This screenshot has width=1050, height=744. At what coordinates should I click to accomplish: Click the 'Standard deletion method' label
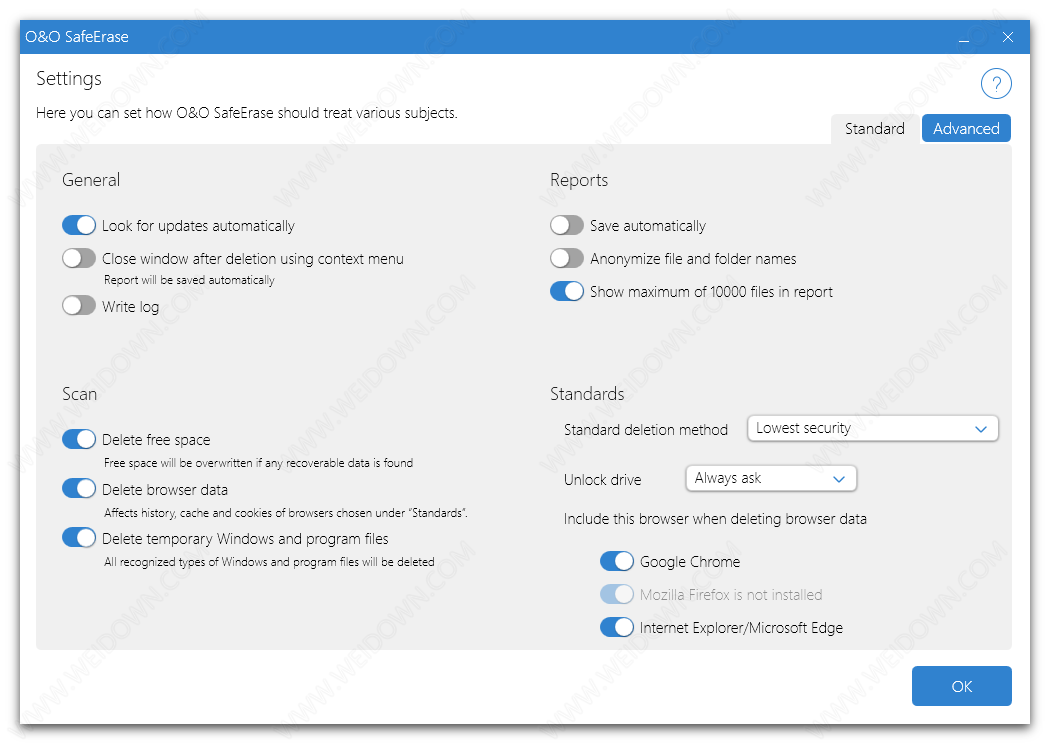coord(646,430)
